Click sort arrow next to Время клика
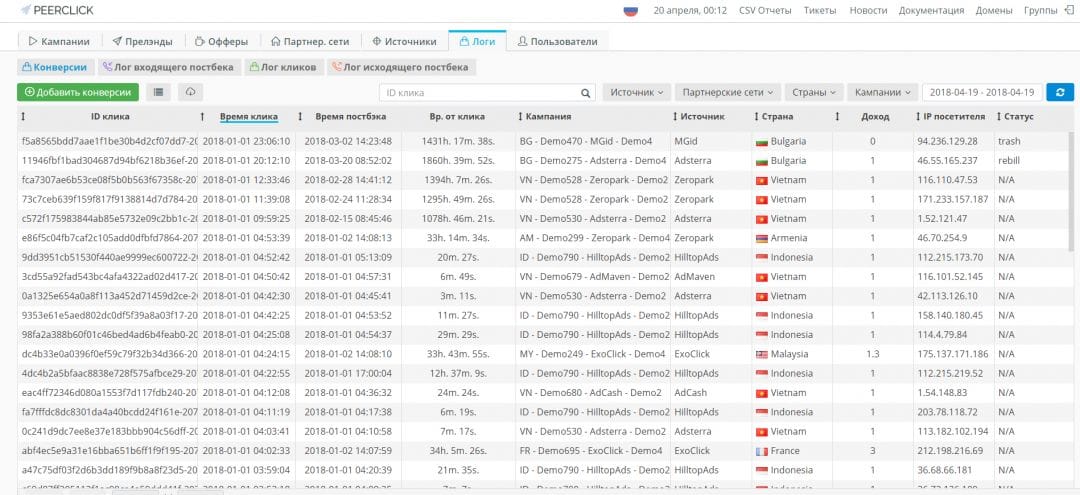 coord(202,117)
